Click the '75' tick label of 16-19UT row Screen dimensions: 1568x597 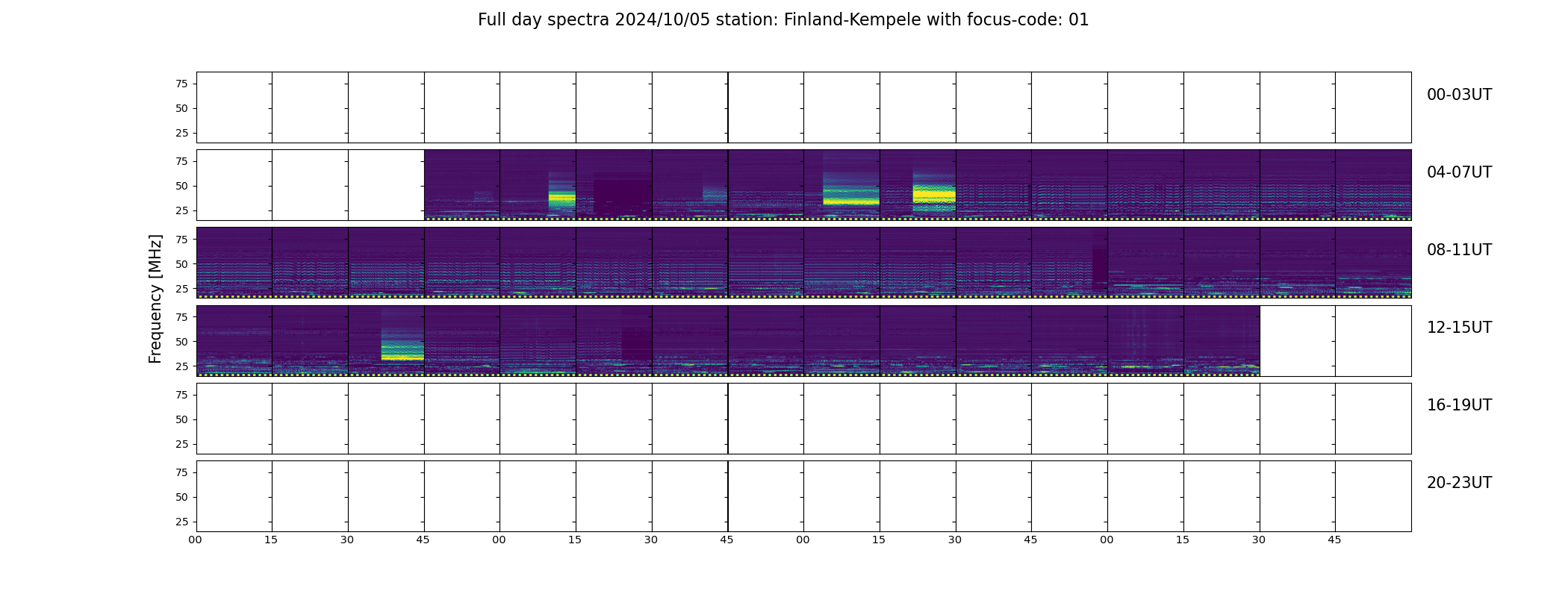[x=181, y=395]
